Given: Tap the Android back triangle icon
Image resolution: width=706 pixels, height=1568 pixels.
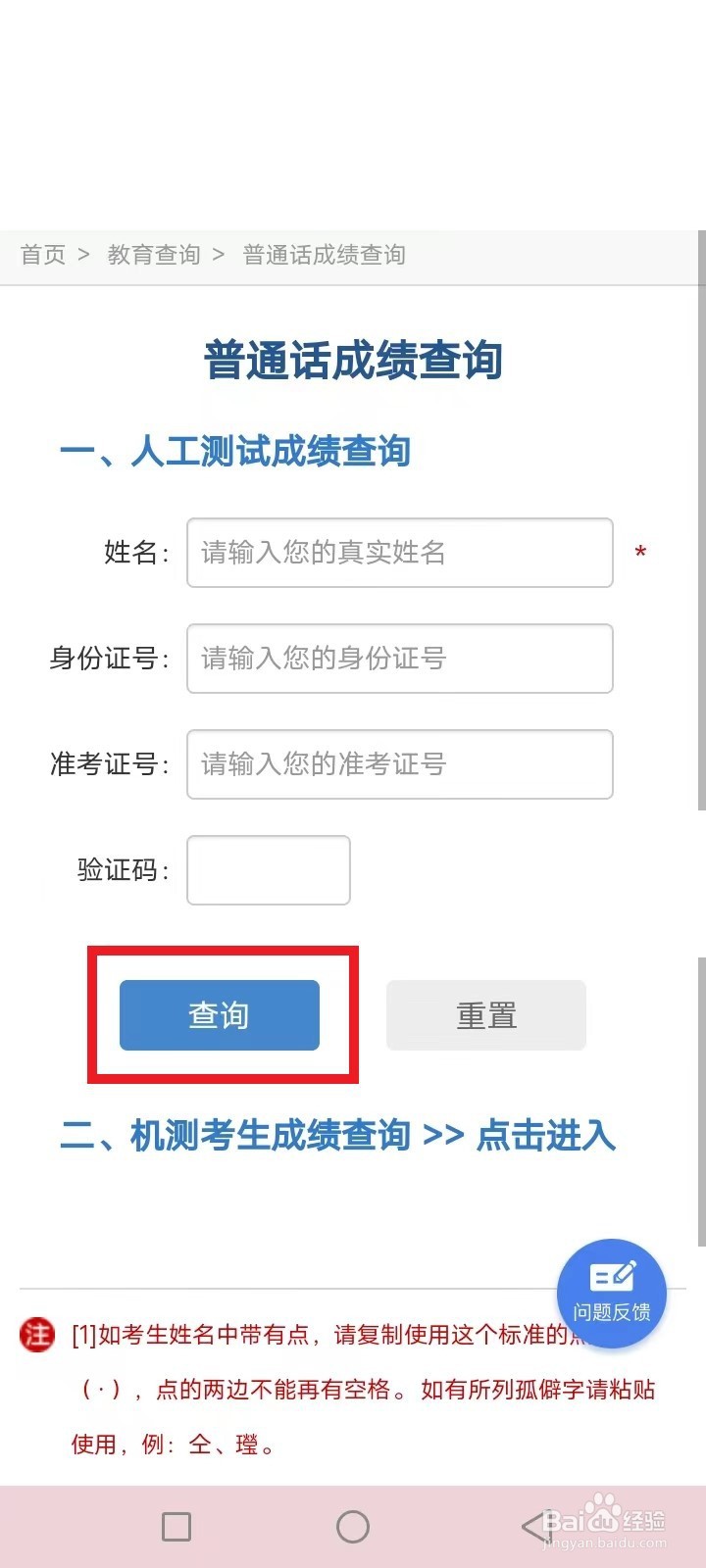Looking at the screenshot, I should pos(534,1526).
